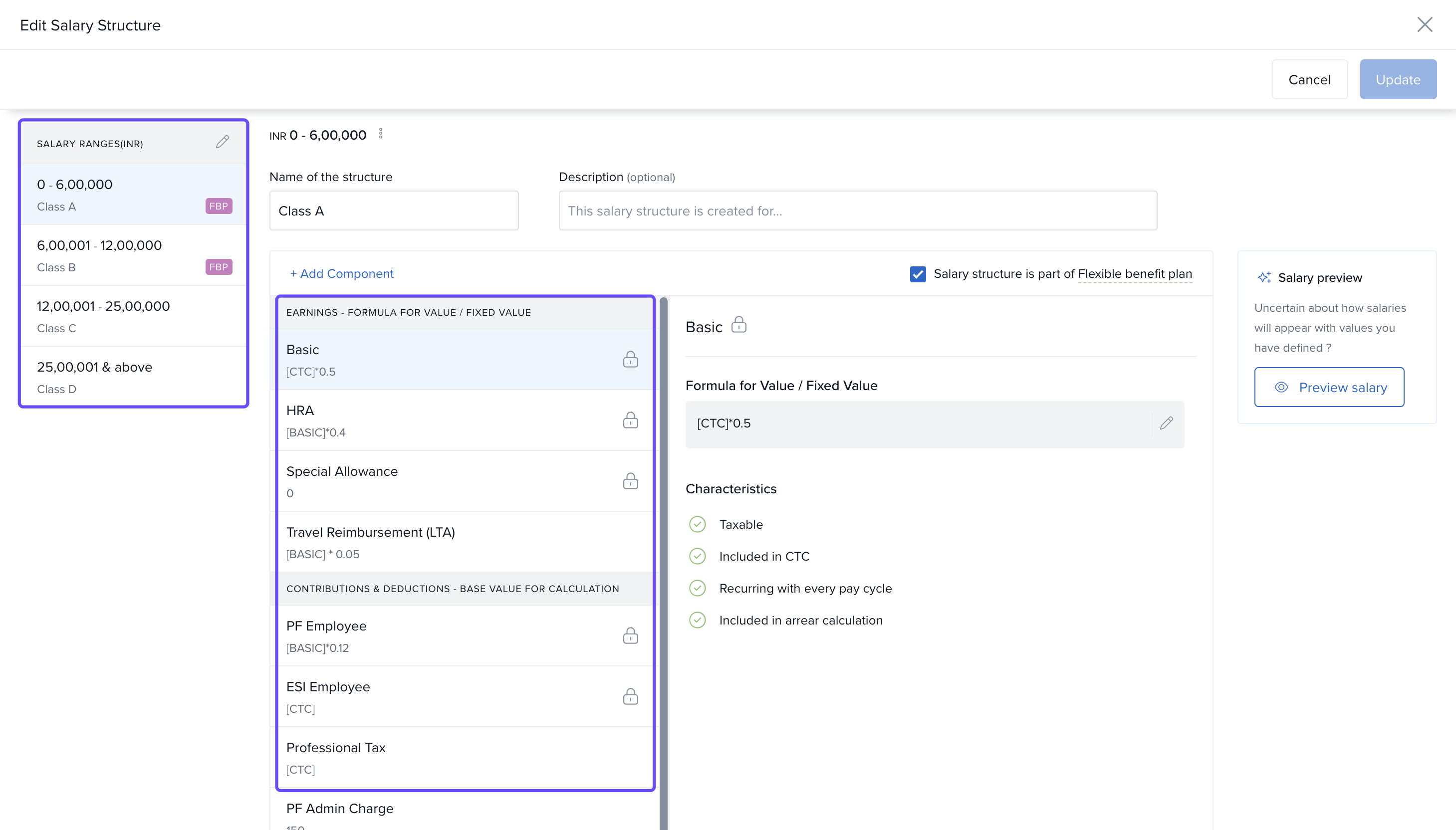Click the lock icon on Basic row
This screenshot has height=830, width=1456.
630,359
